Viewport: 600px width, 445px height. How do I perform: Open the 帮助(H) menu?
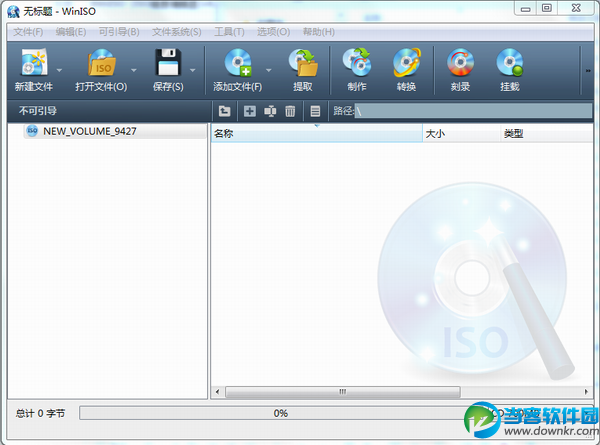(319, 32)
